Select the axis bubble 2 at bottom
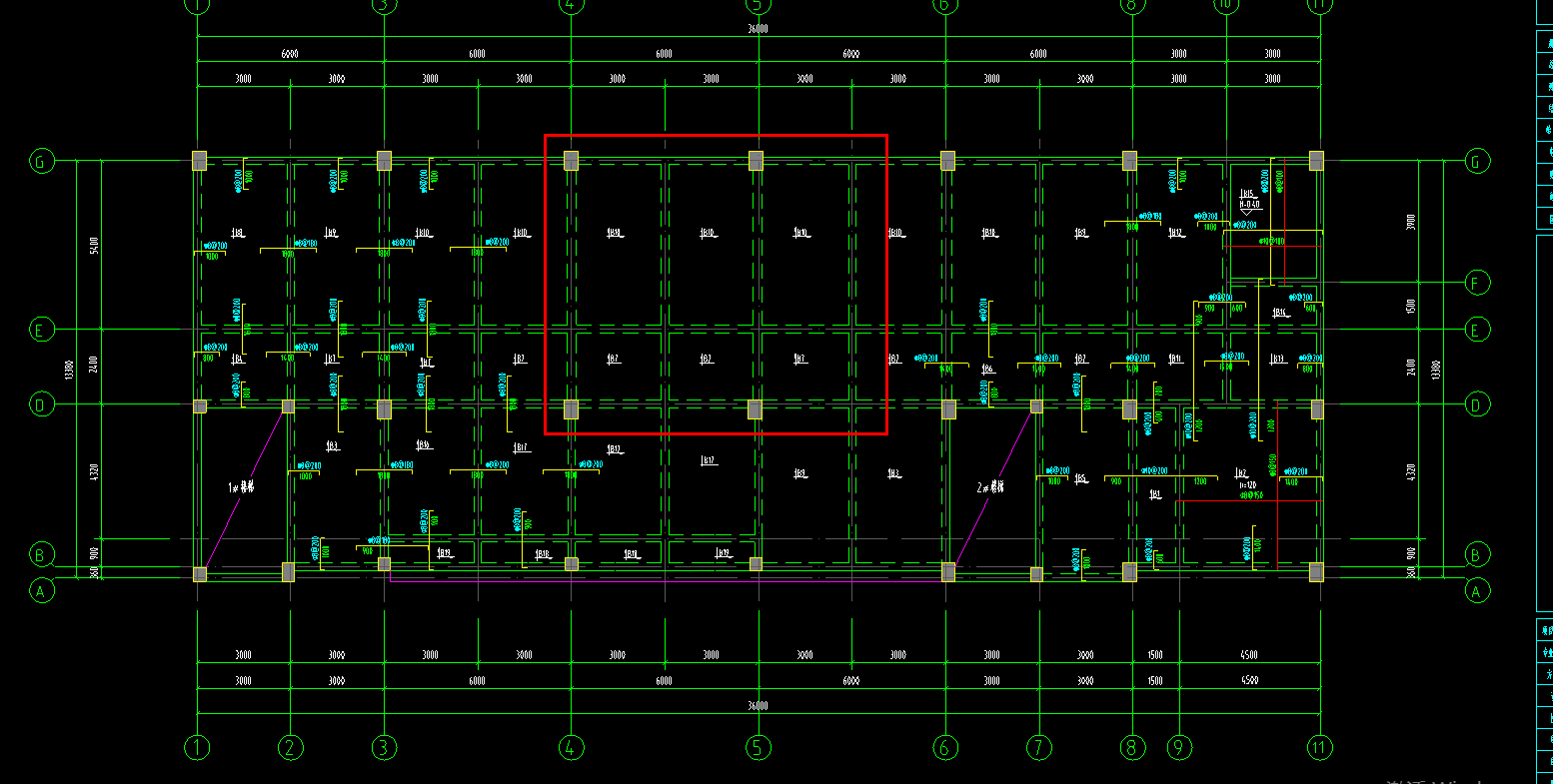1553x784 pixels. 291,747
